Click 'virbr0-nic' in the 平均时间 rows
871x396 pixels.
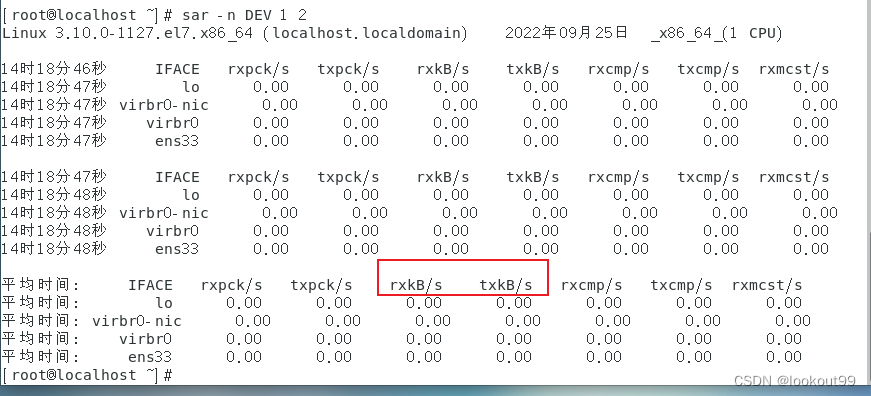coord(137,321)
